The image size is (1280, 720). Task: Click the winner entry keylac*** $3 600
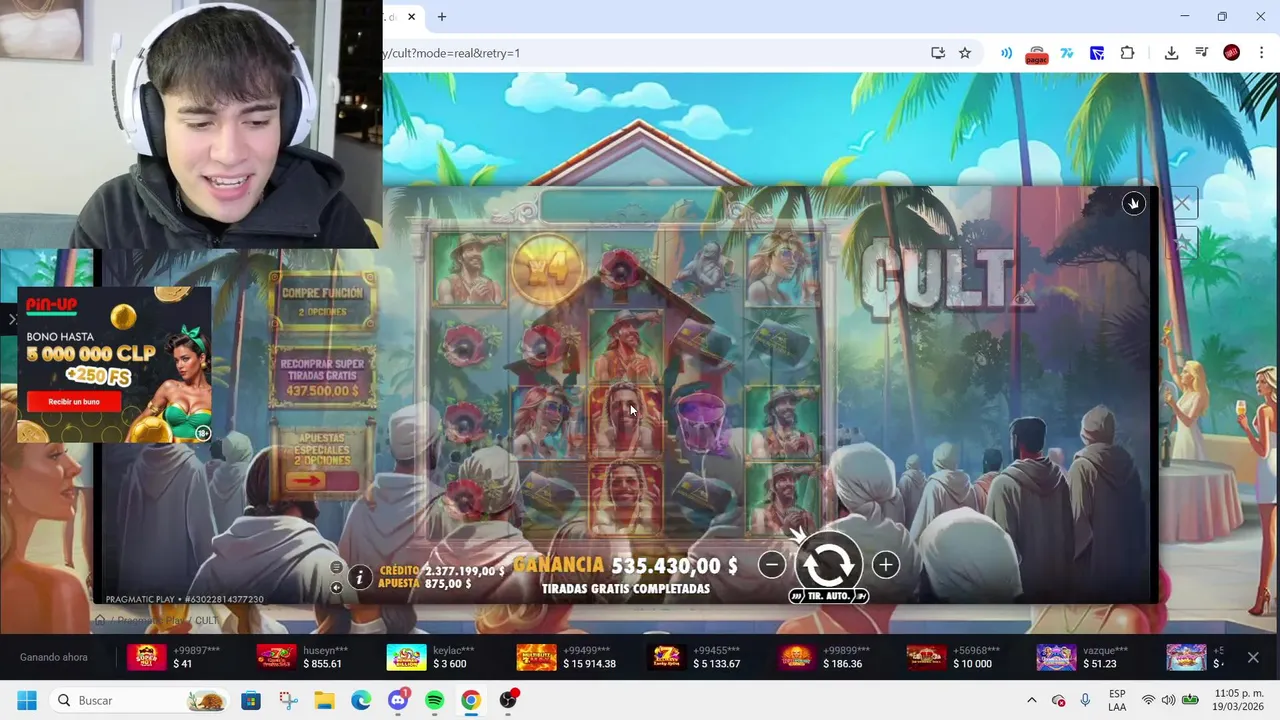click(x=431, y=657)
